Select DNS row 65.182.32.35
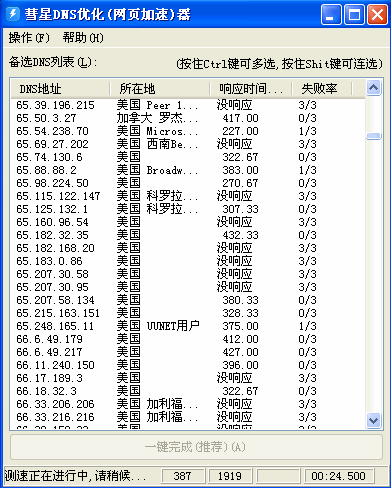This screenshot has height=488, width=391. 188,235
